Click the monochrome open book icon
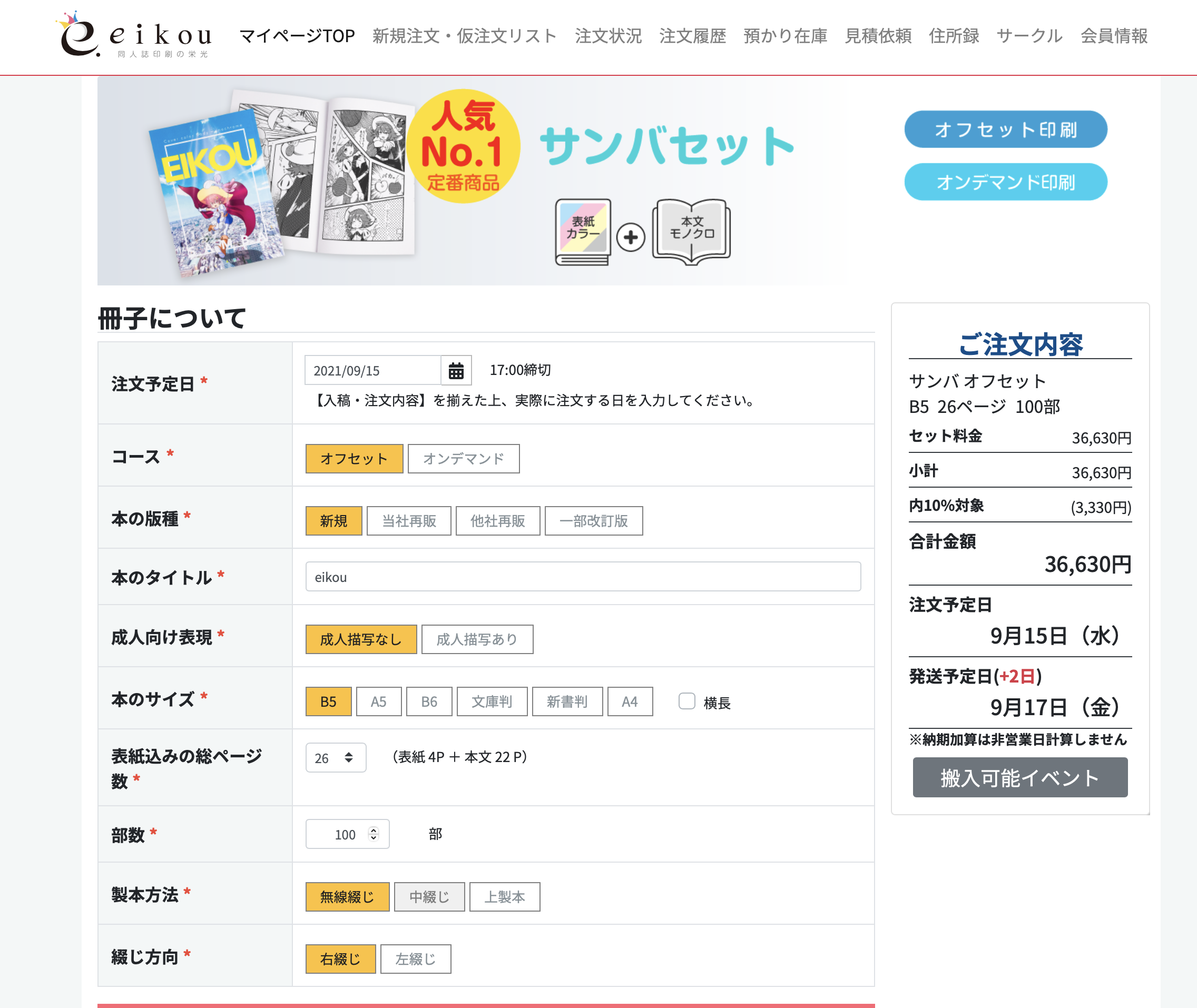Viewport: 1197px width, 1008px height. coord(691,231)
